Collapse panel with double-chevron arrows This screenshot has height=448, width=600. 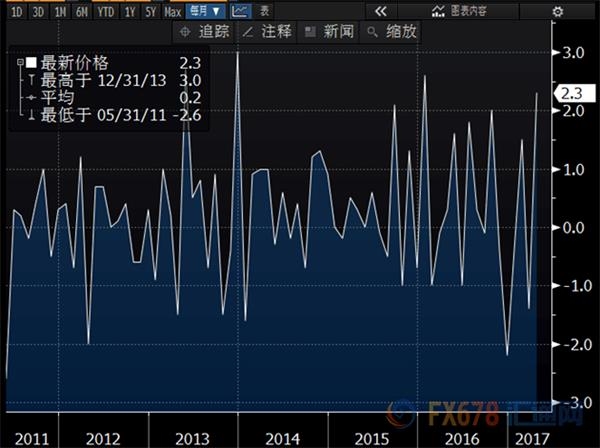click(381, 12)
